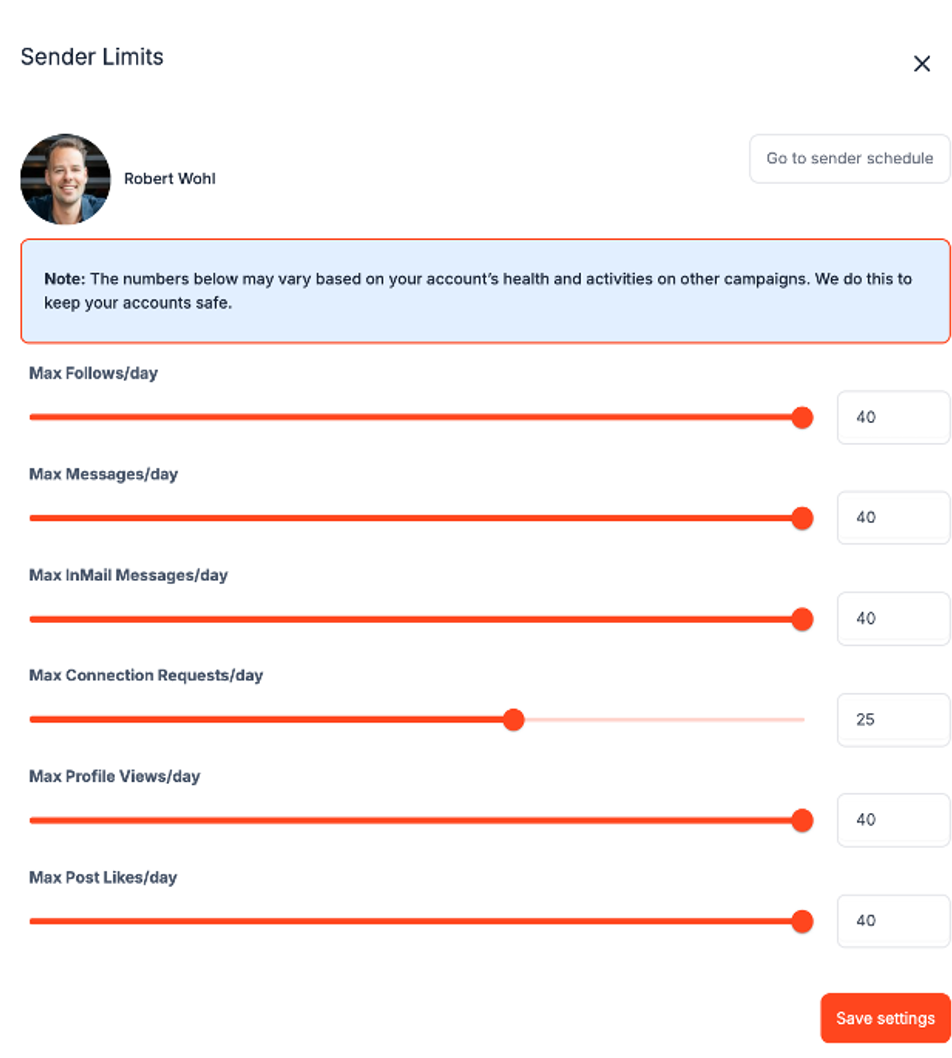
Task: Click the Max Post Likes/day slider handle
Action: tap(802, 922)
